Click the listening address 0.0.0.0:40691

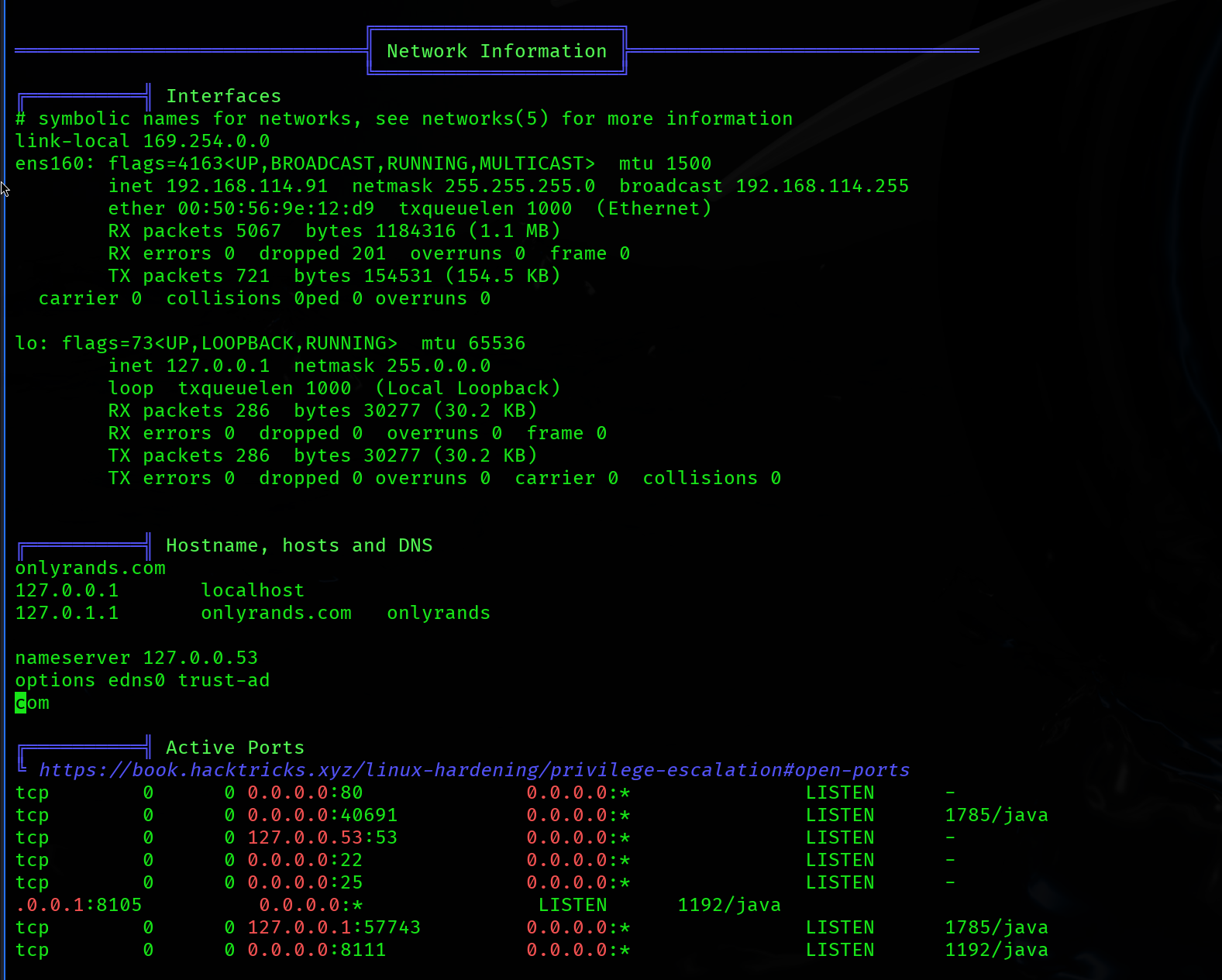322,815
